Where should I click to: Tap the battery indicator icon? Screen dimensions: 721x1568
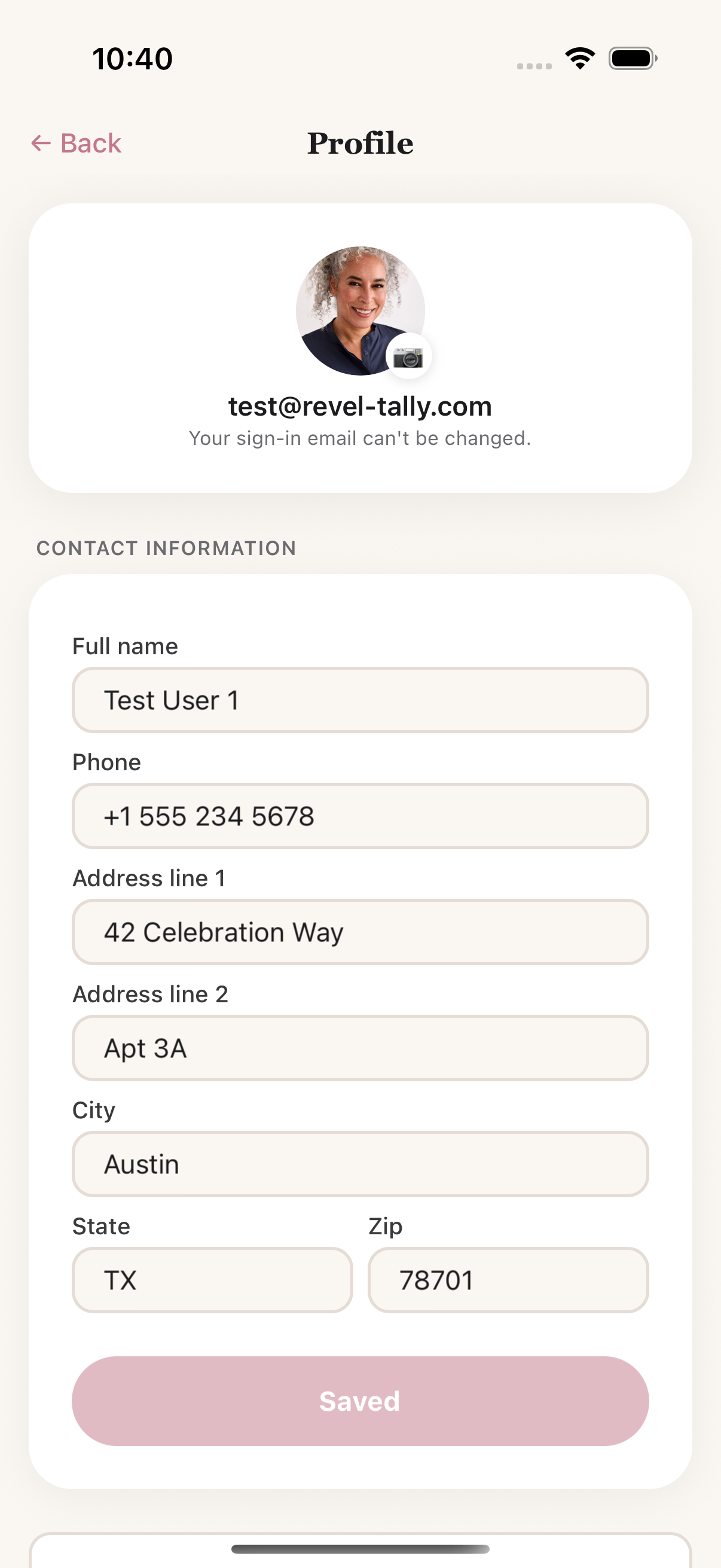(633, 59)
